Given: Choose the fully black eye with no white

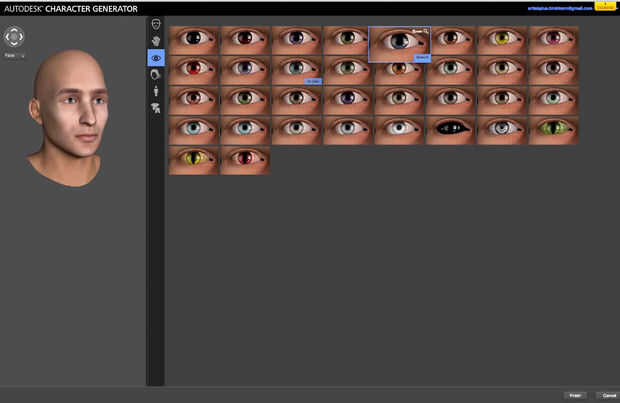Looking at the screenshot, I should (450, 130).
